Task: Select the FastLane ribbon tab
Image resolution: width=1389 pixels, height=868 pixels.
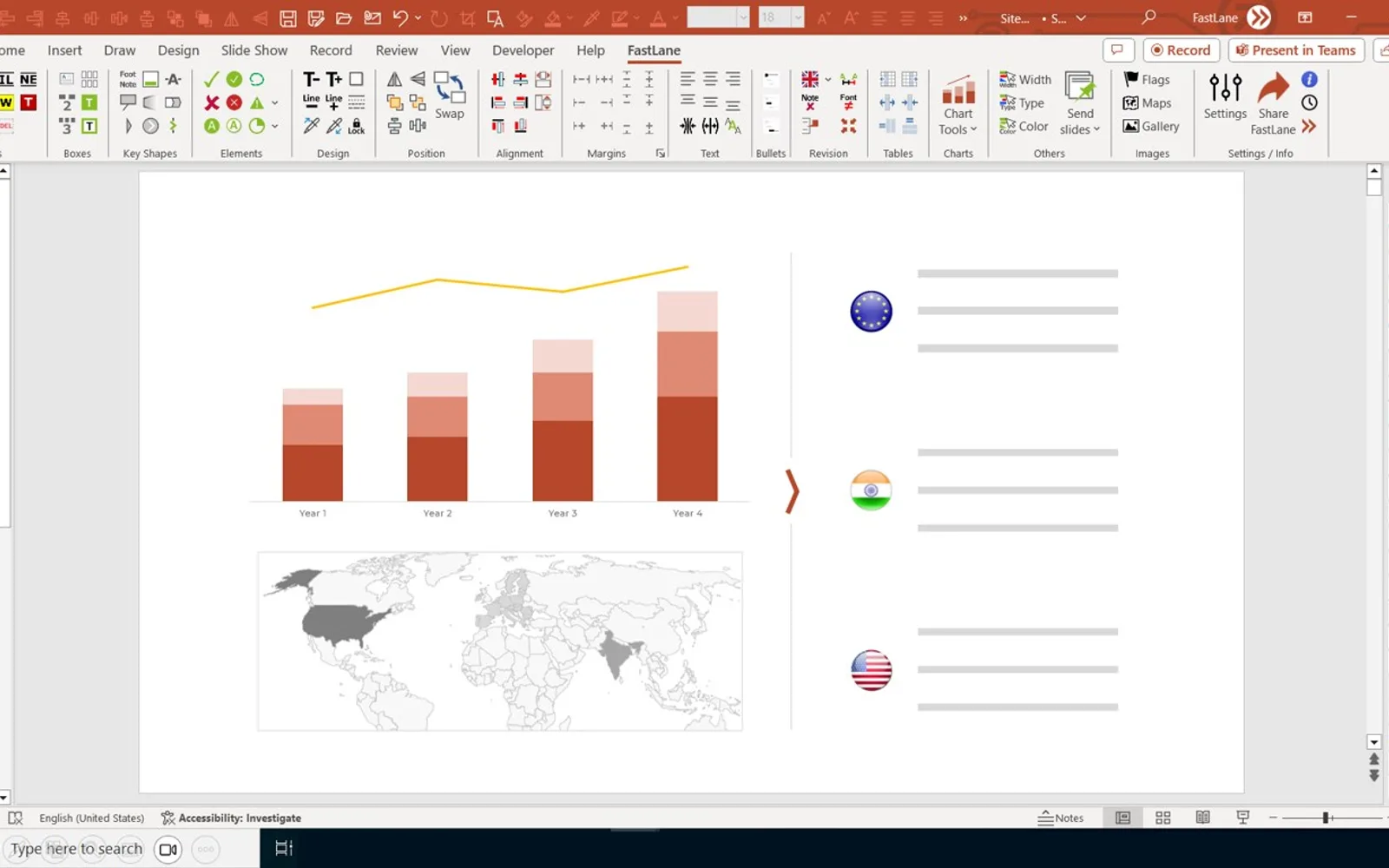Action: point(654,50)
